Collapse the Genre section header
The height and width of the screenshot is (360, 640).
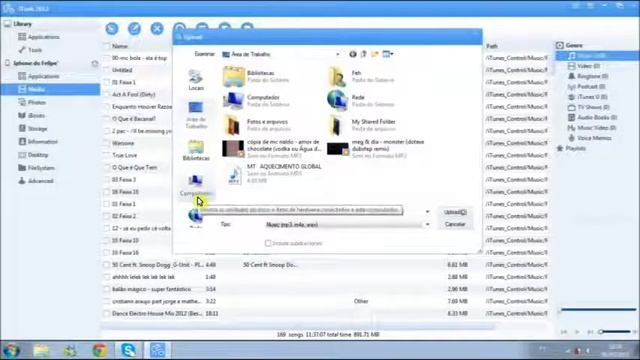coord(560,45)
